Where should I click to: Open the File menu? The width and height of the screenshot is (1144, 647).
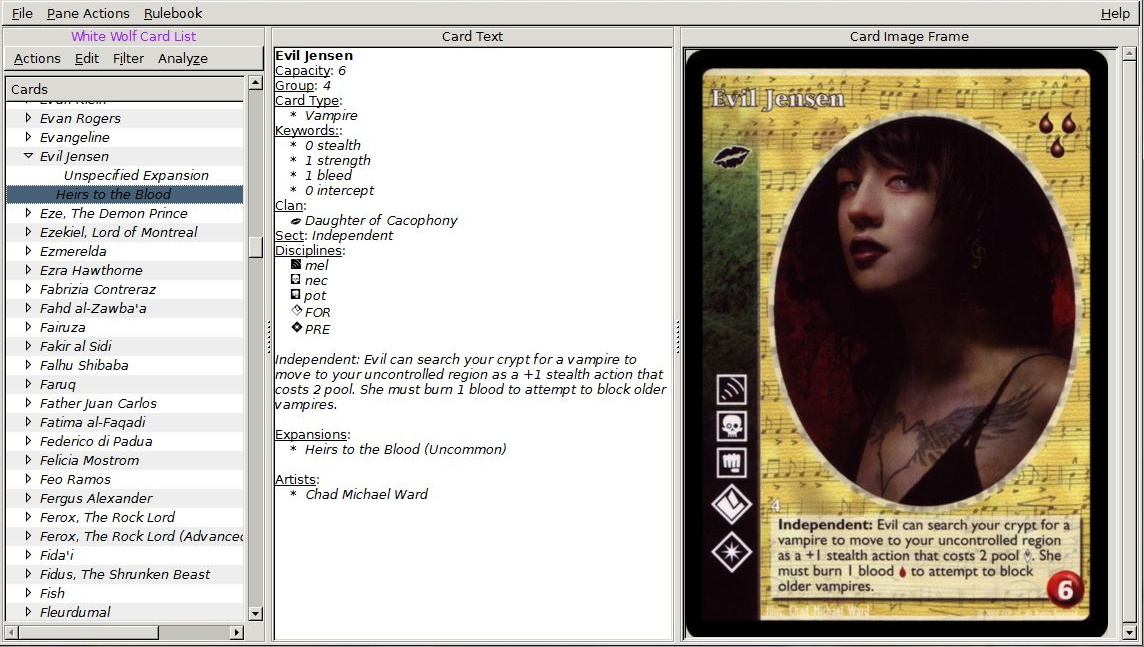coord(22,13)
